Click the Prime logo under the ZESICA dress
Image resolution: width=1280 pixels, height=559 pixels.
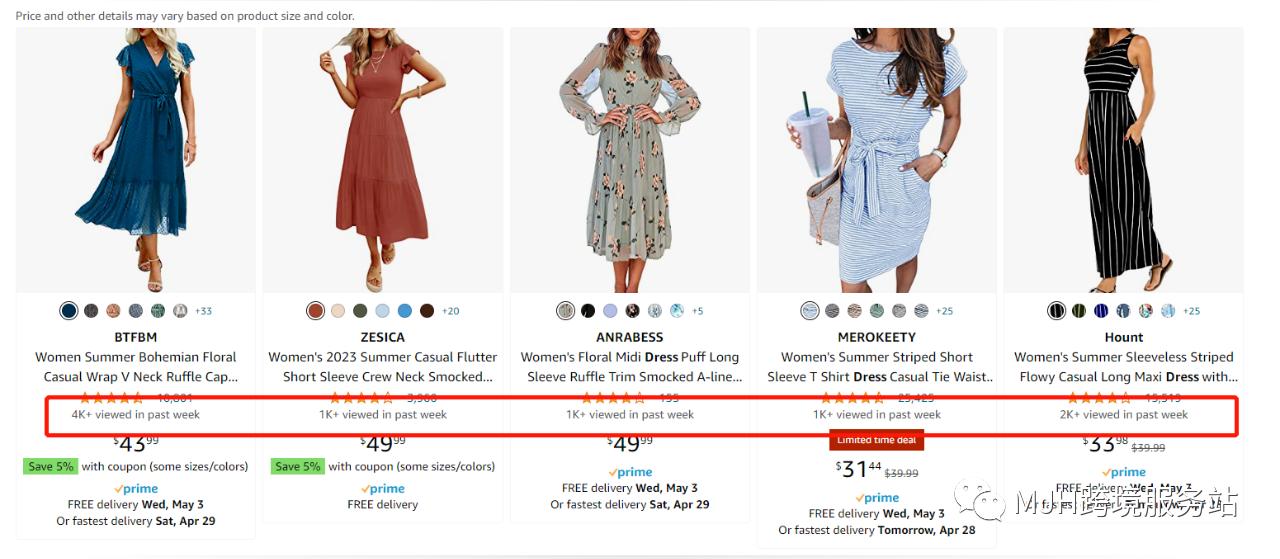(383, 488)
